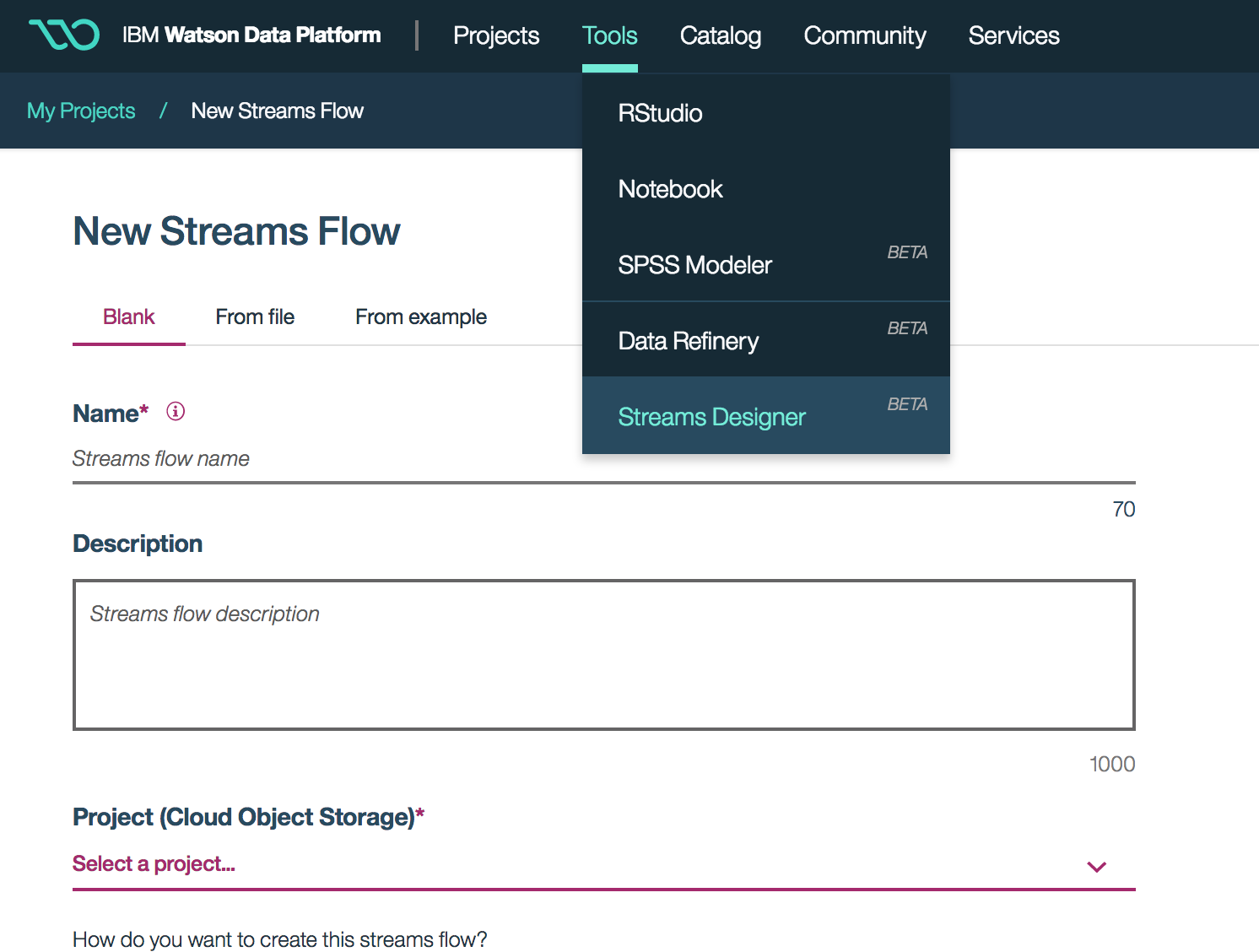Choose Notebook in the Tools menu
Viewport: 1259px width, 952px height.
(670, 188)
